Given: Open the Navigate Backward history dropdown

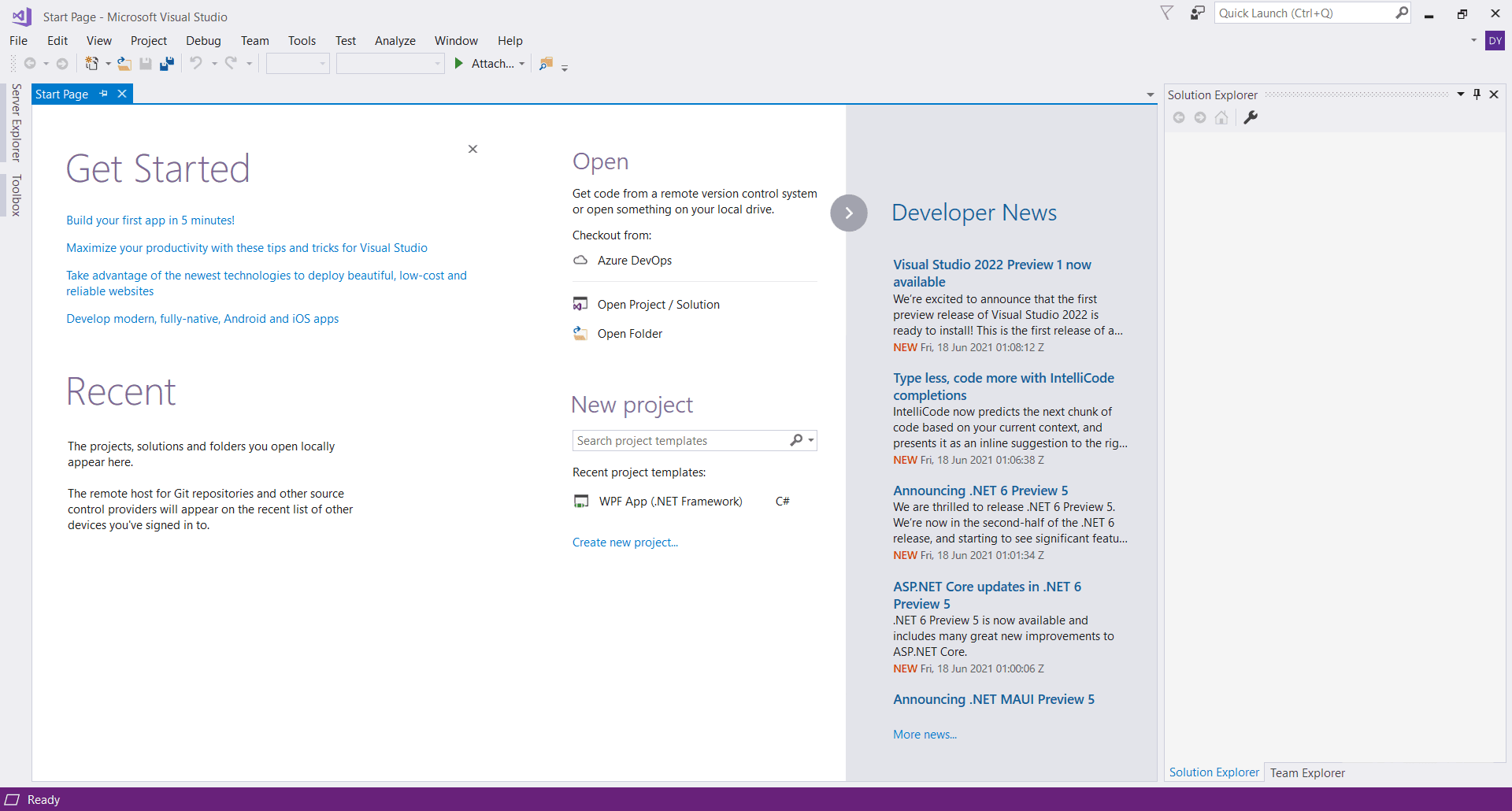Looking at the screenshot, I should 46,64.
